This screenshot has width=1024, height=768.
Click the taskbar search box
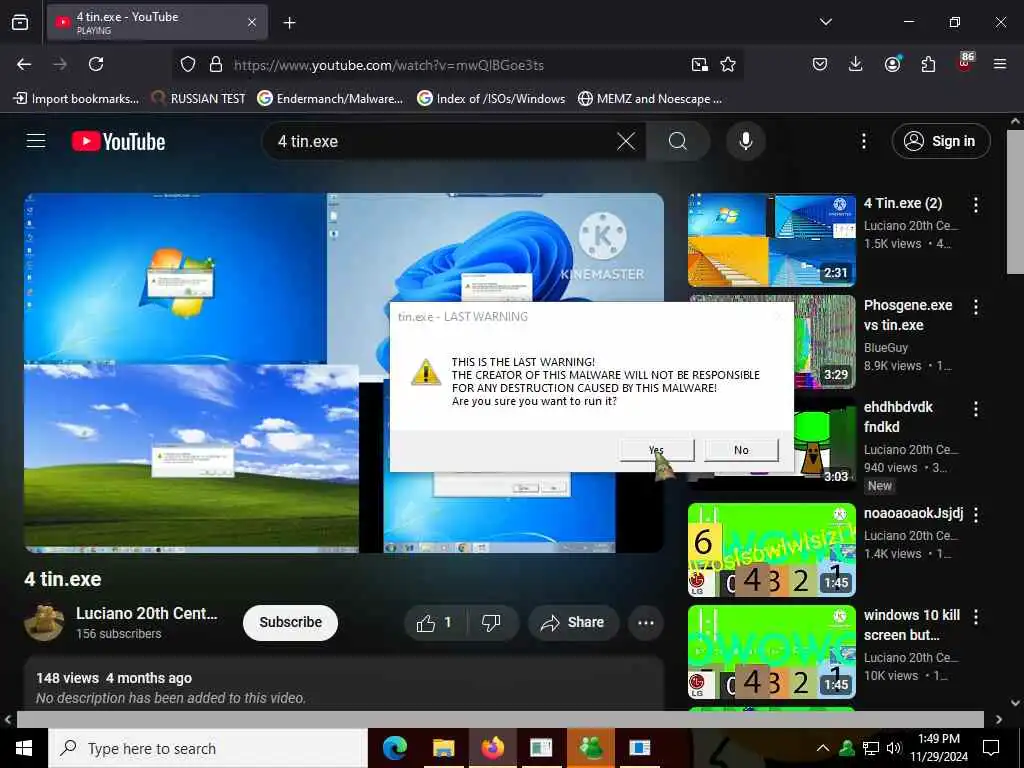[x=208, y=748]
